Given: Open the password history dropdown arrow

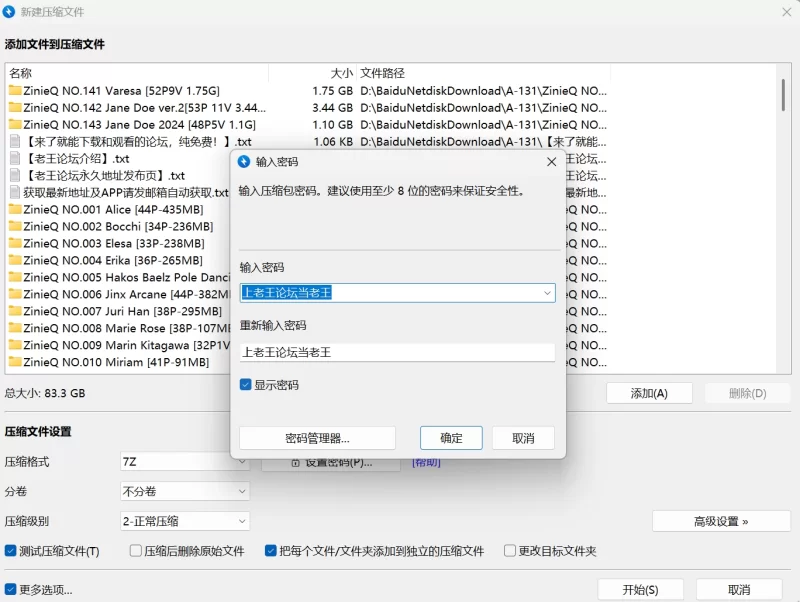Looking at the screenshot, I should coord(547,293).
